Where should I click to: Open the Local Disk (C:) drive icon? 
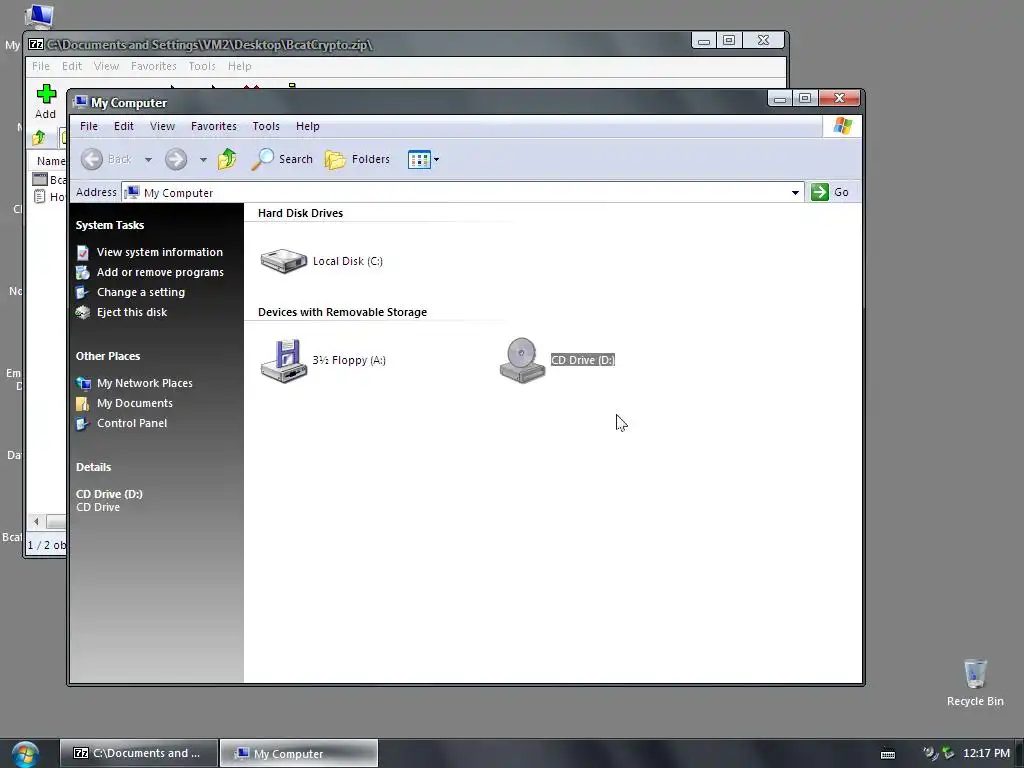coord(283,261)
